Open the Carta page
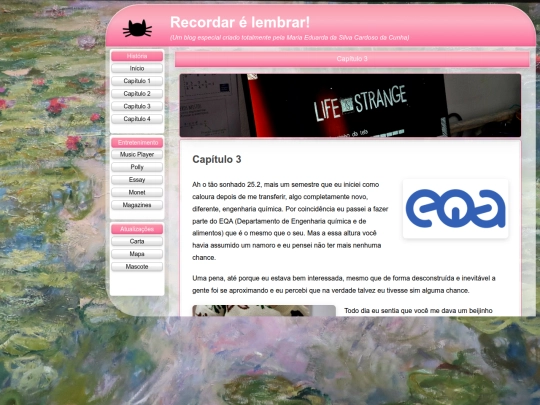This screenshot has height=405, width=540. 137,241
